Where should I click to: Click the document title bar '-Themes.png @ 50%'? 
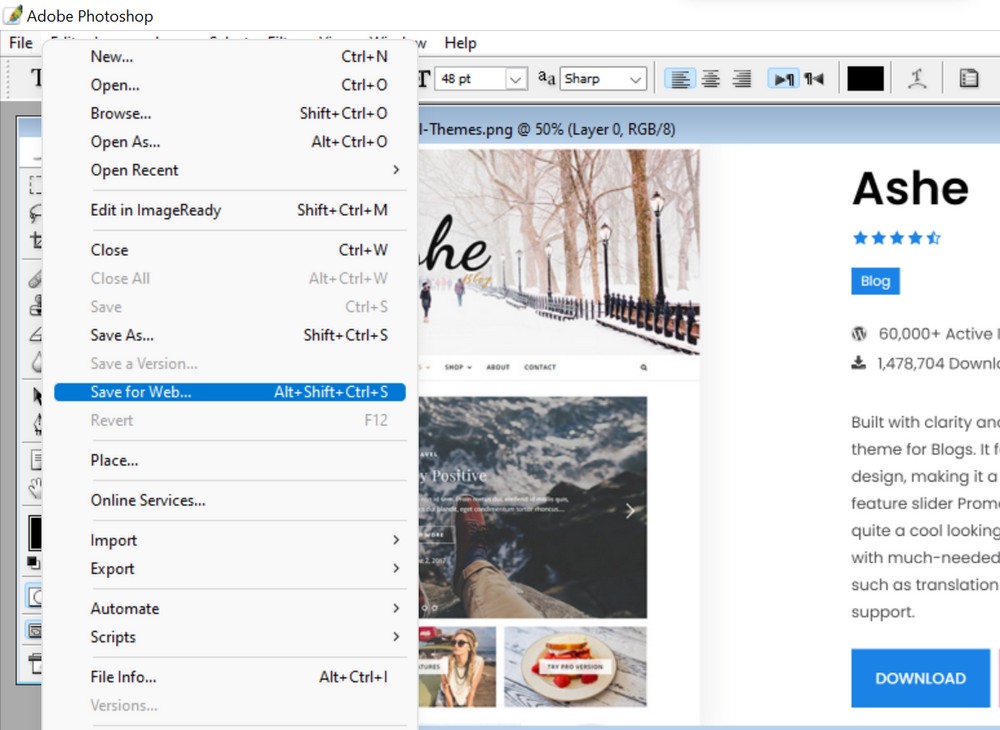coord(546,129)
